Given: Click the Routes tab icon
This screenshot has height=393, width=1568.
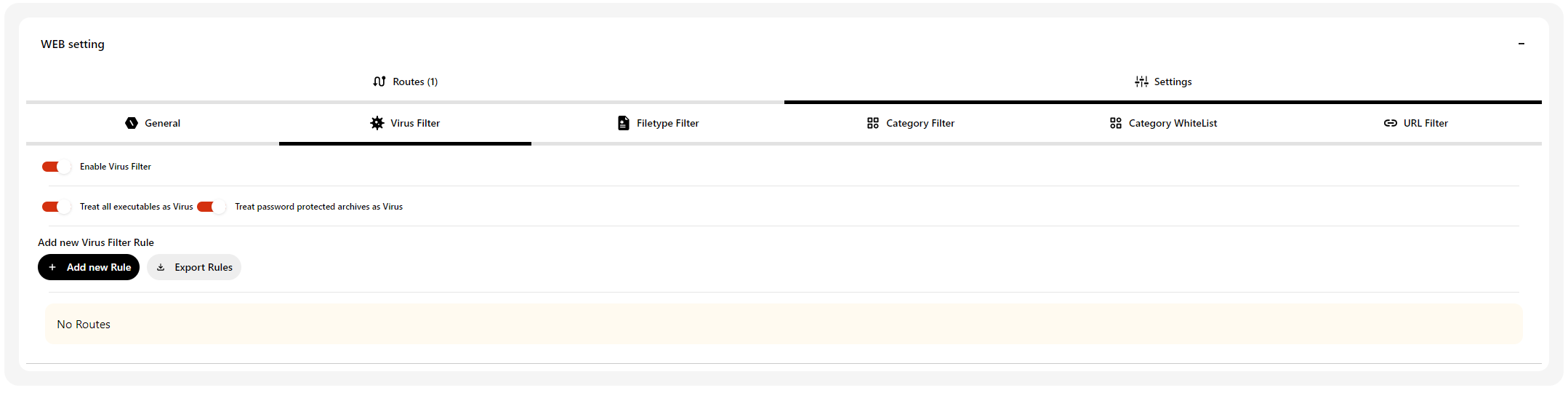Looking at the screenshot, I should tap(379, 82).
